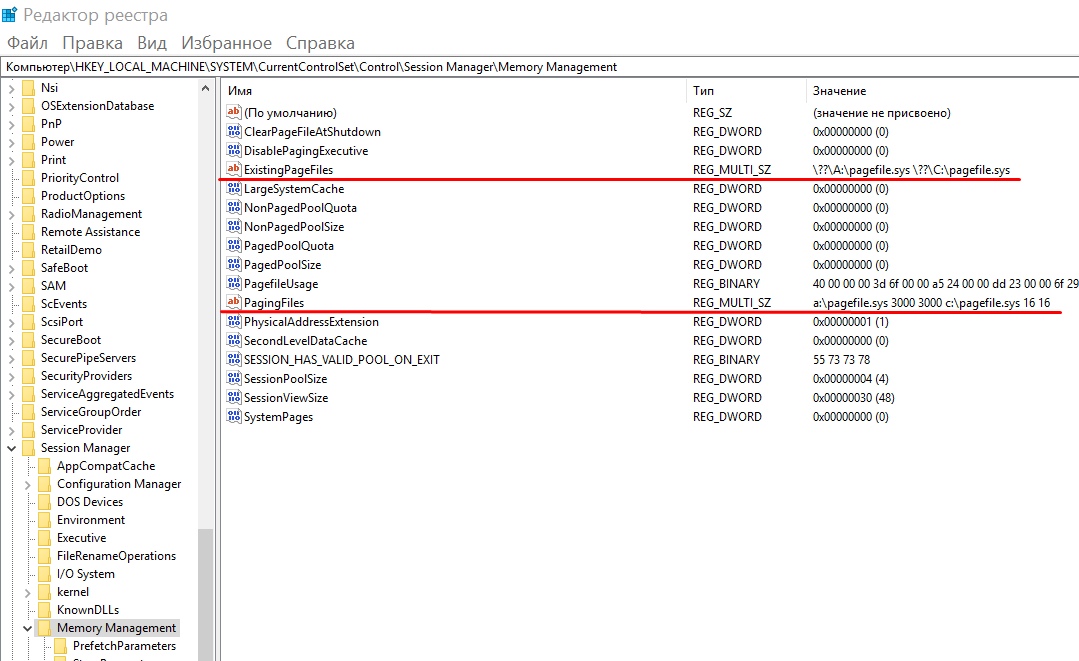The image size is (1079, 661).
Task: Click the Memory Management folder icon
Action: point(44,628)
